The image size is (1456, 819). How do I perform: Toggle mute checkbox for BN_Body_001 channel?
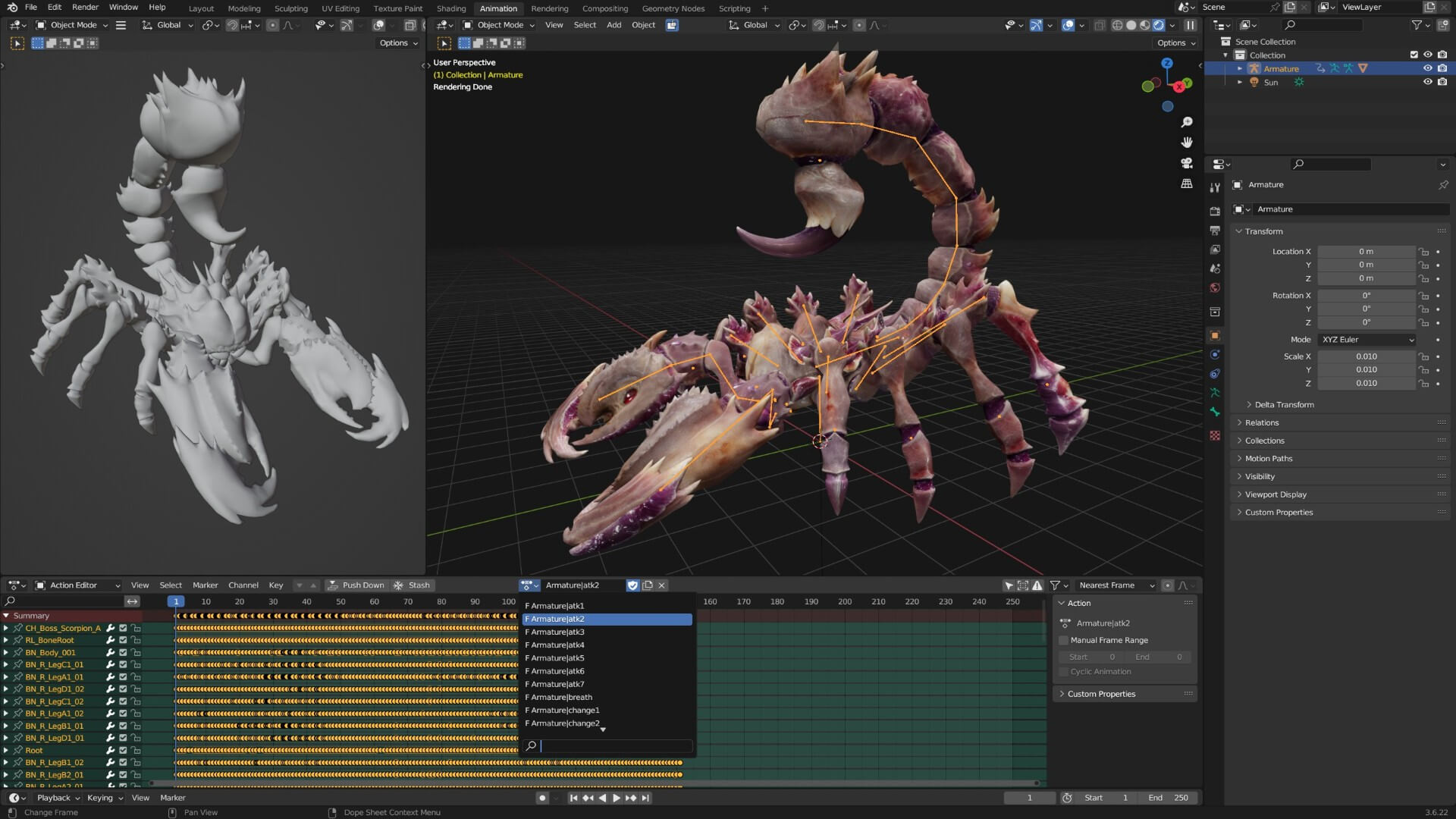pos(123,653)
